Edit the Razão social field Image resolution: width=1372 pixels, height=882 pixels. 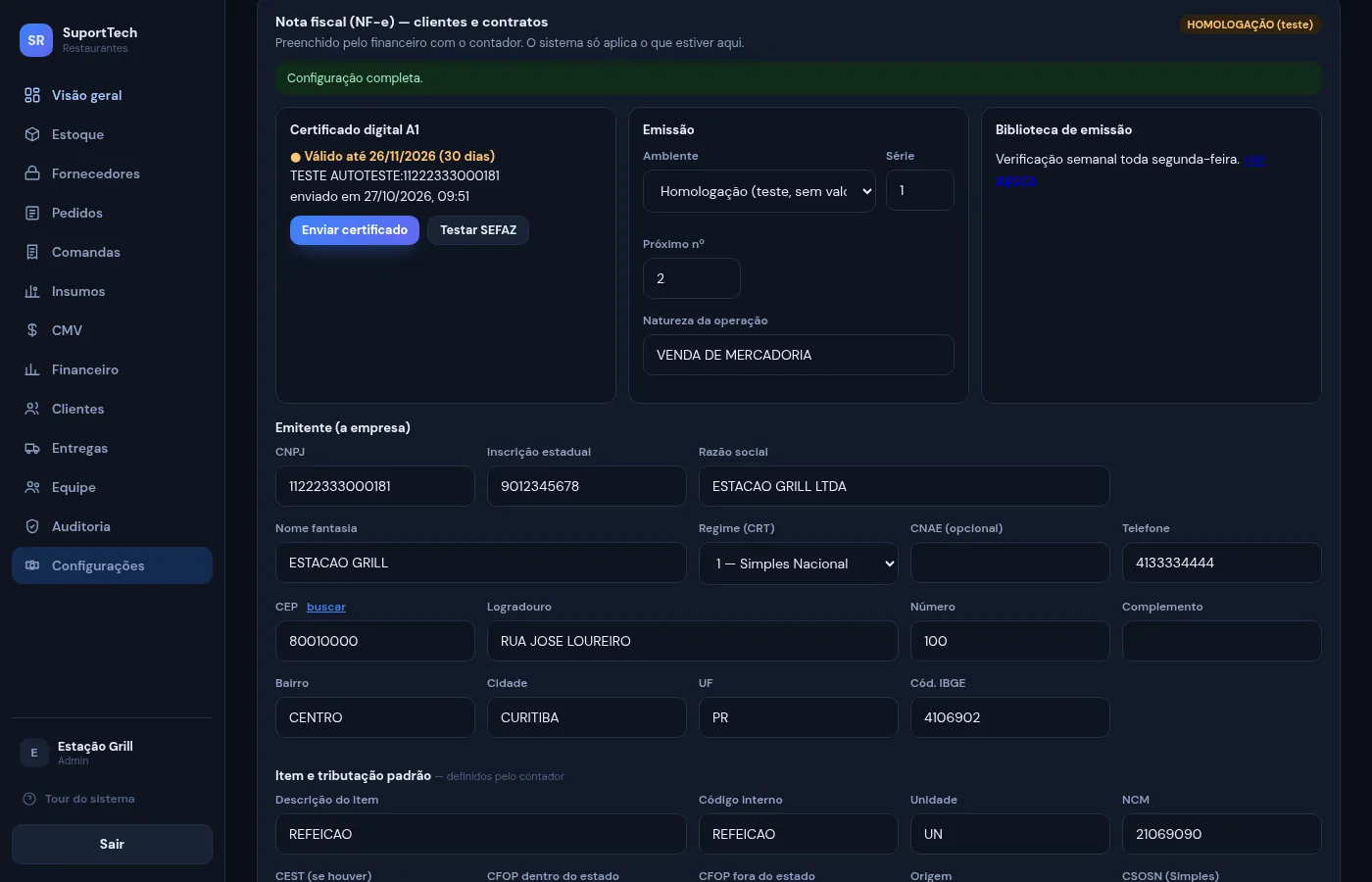905,486
